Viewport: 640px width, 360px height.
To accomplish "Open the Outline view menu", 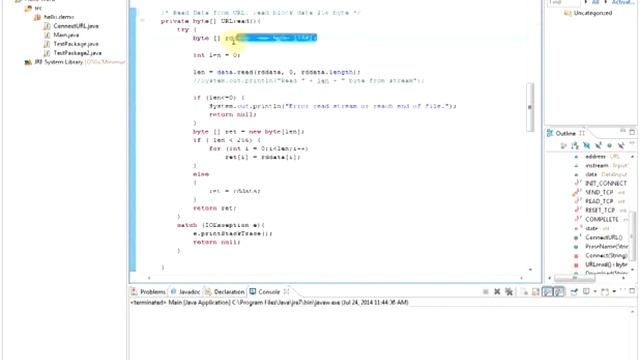I will tap(632, 144).
